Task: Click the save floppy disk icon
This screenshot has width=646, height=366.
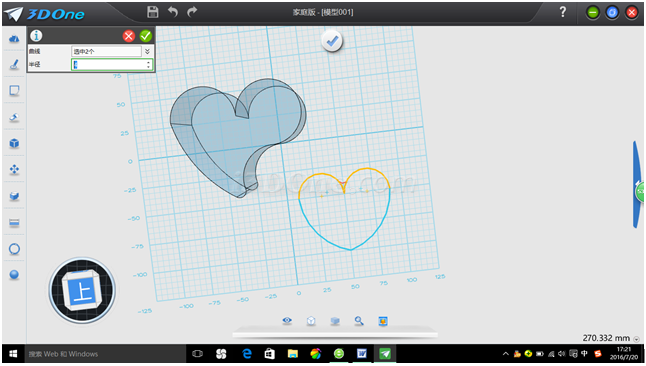Action: pos(153,12)
